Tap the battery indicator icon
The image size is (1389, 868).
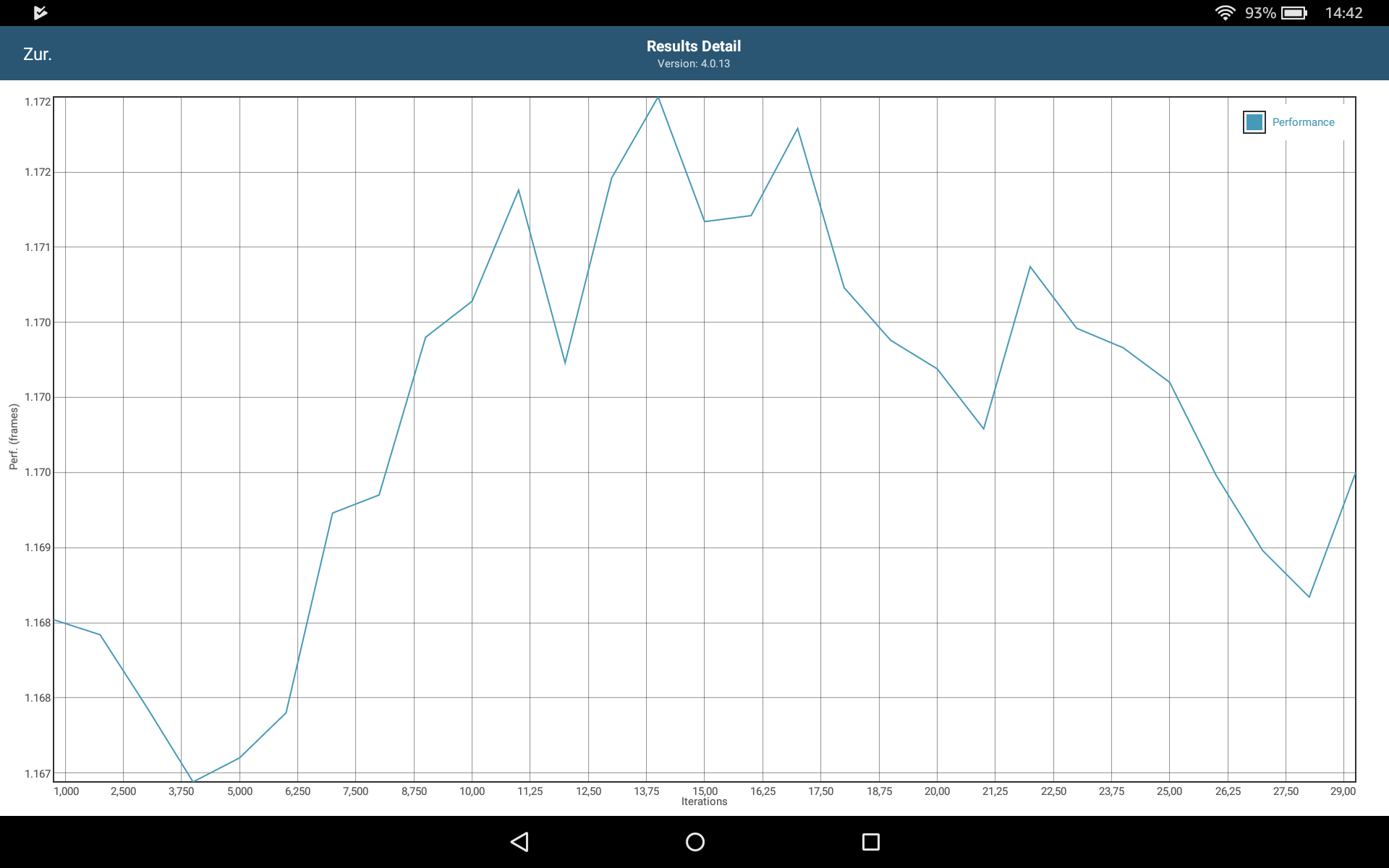coord(1294,13)
